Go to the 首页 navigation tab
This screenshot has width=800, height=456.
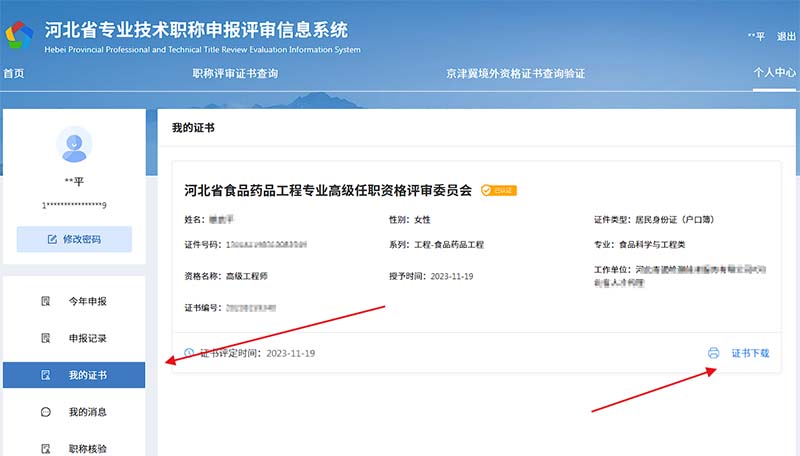coord(13,74)
